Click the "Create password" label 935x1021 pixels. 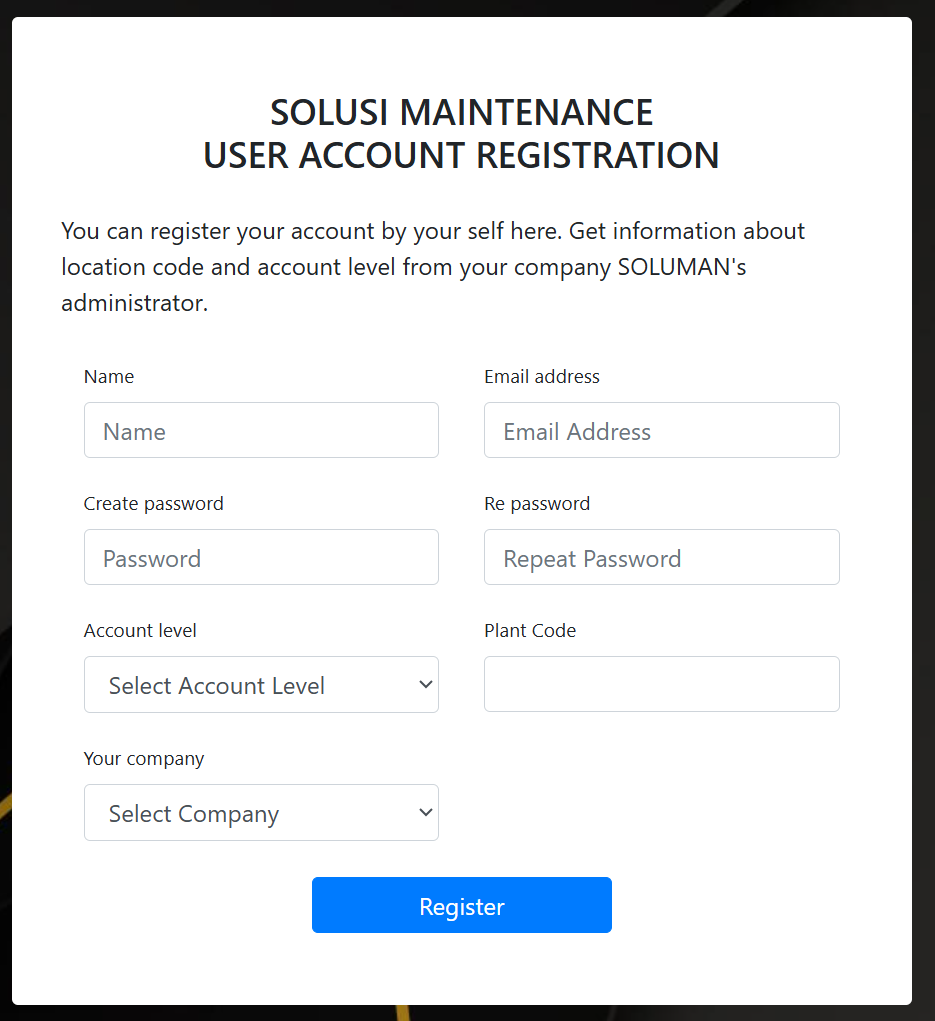154,504
